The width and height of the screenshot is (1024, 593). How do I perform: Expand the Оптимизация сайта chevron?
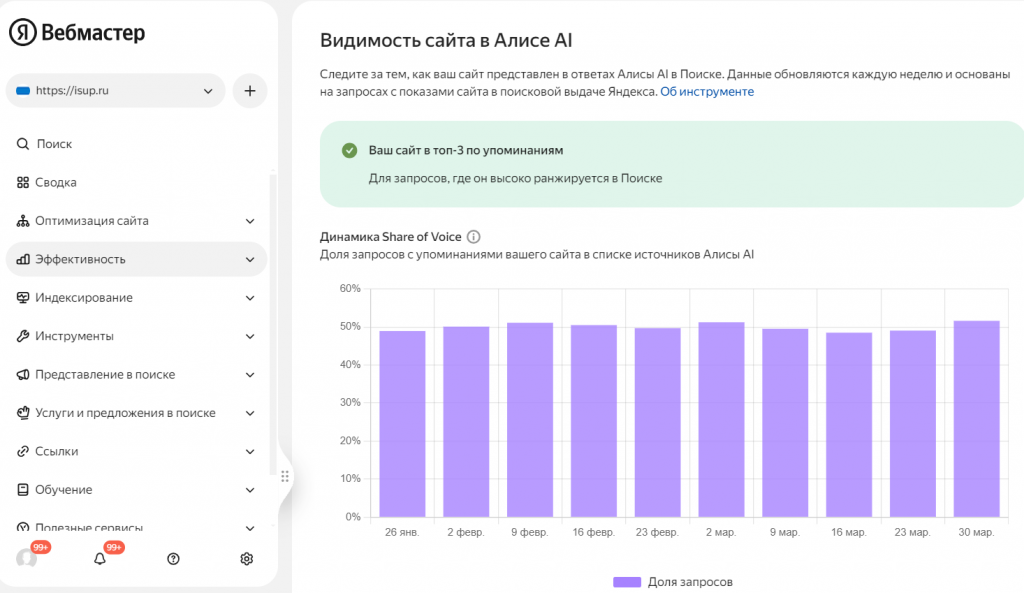(250, 221)
